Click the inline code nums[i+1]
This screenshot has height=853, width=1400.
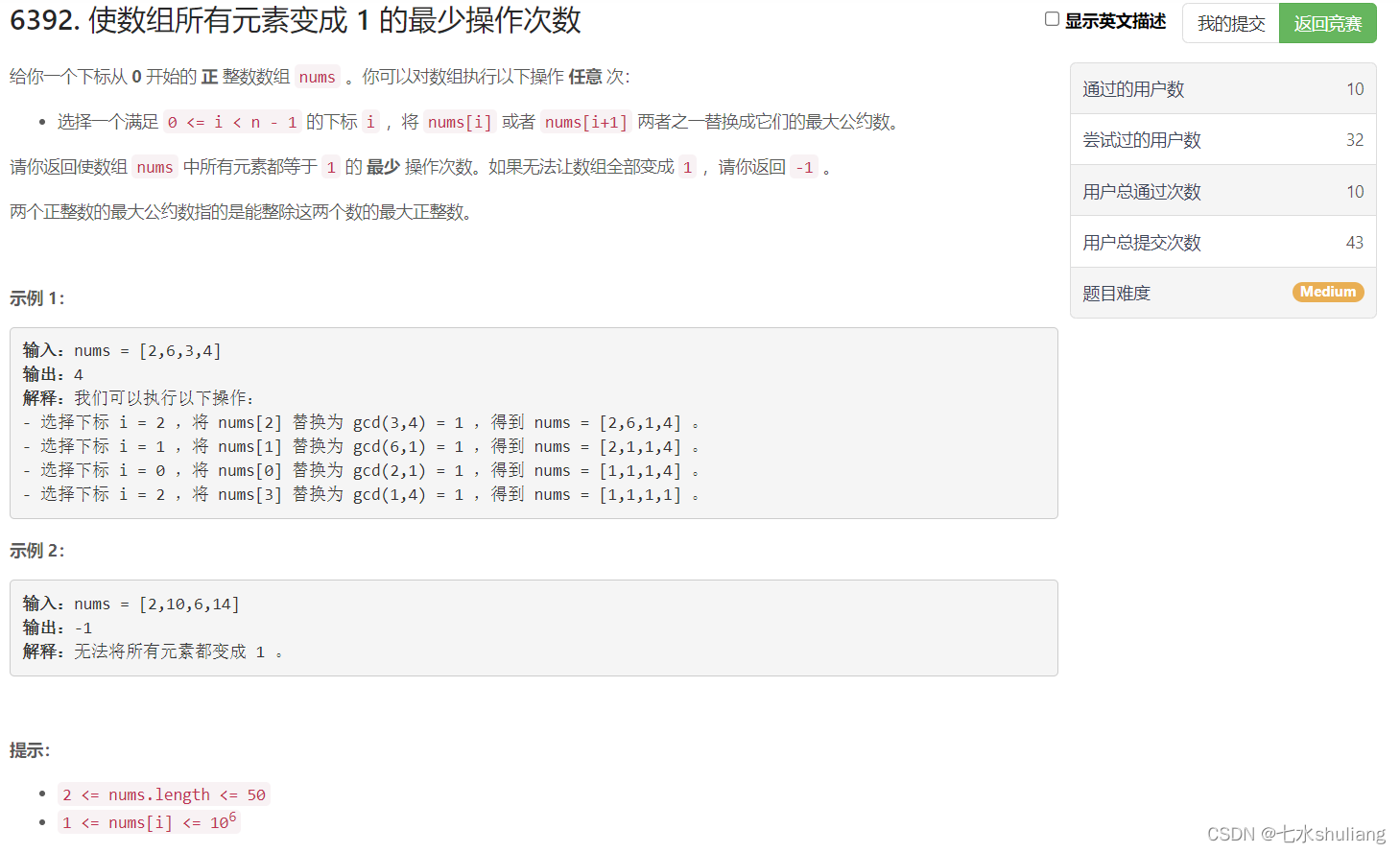point(586,122)
